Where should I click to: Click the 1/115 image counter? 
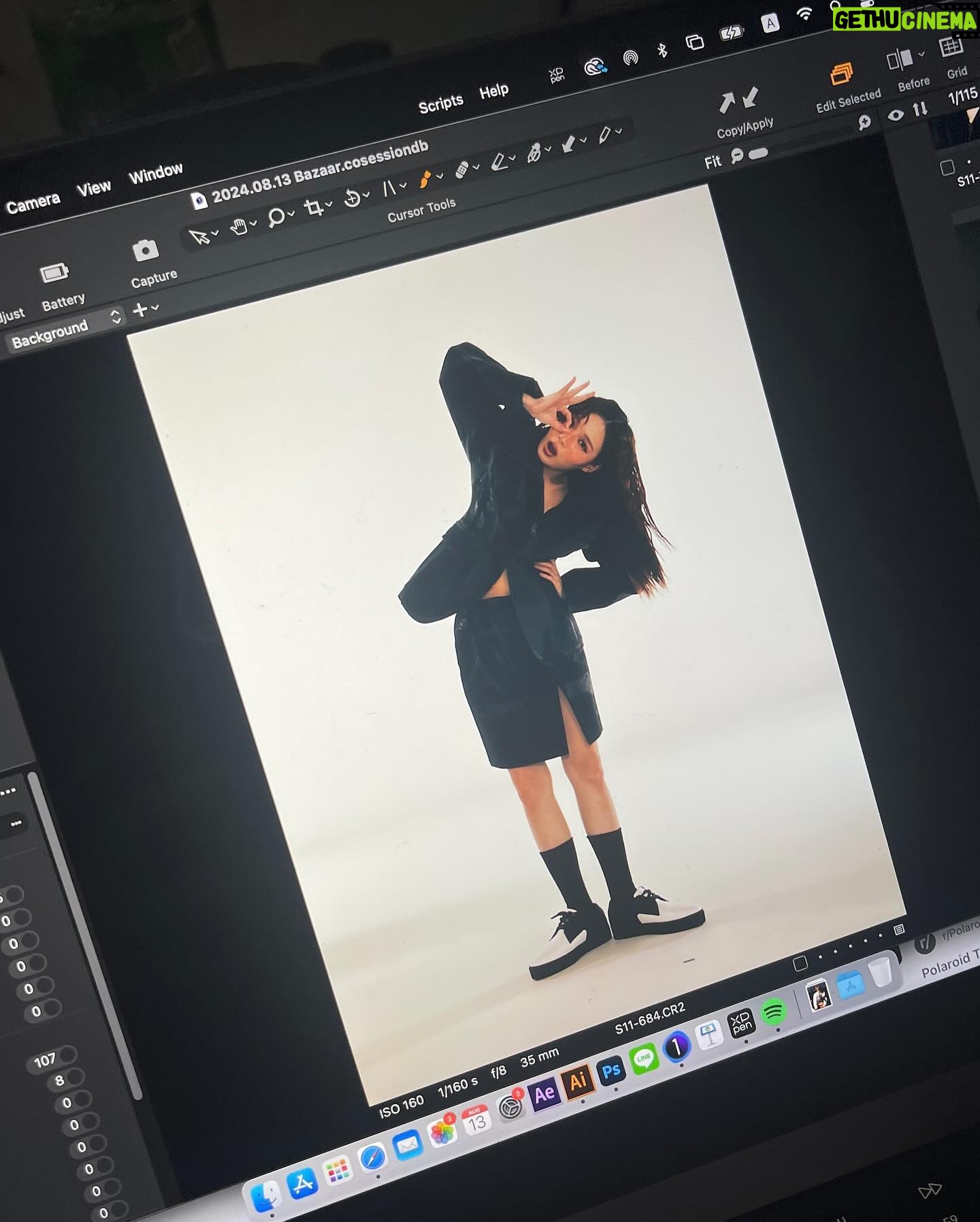point(962,96)
